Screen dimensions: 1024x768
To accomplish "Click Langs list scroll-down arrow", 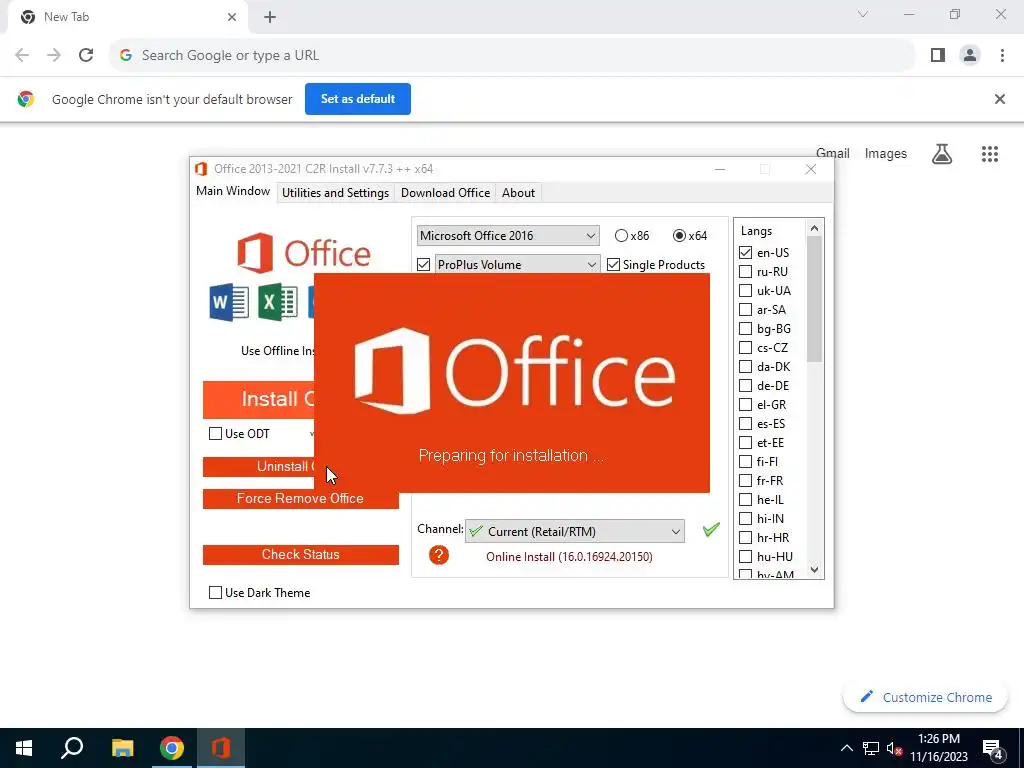I will coord(814,569).
